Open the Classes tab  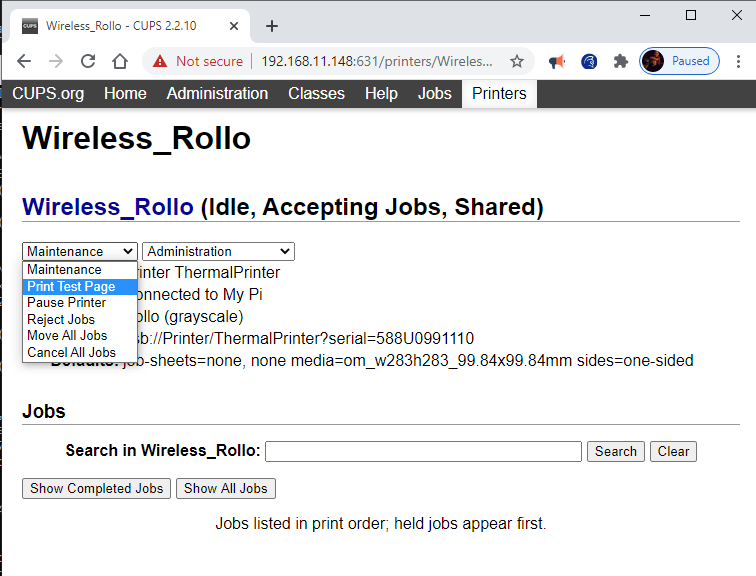click(316, 94)
